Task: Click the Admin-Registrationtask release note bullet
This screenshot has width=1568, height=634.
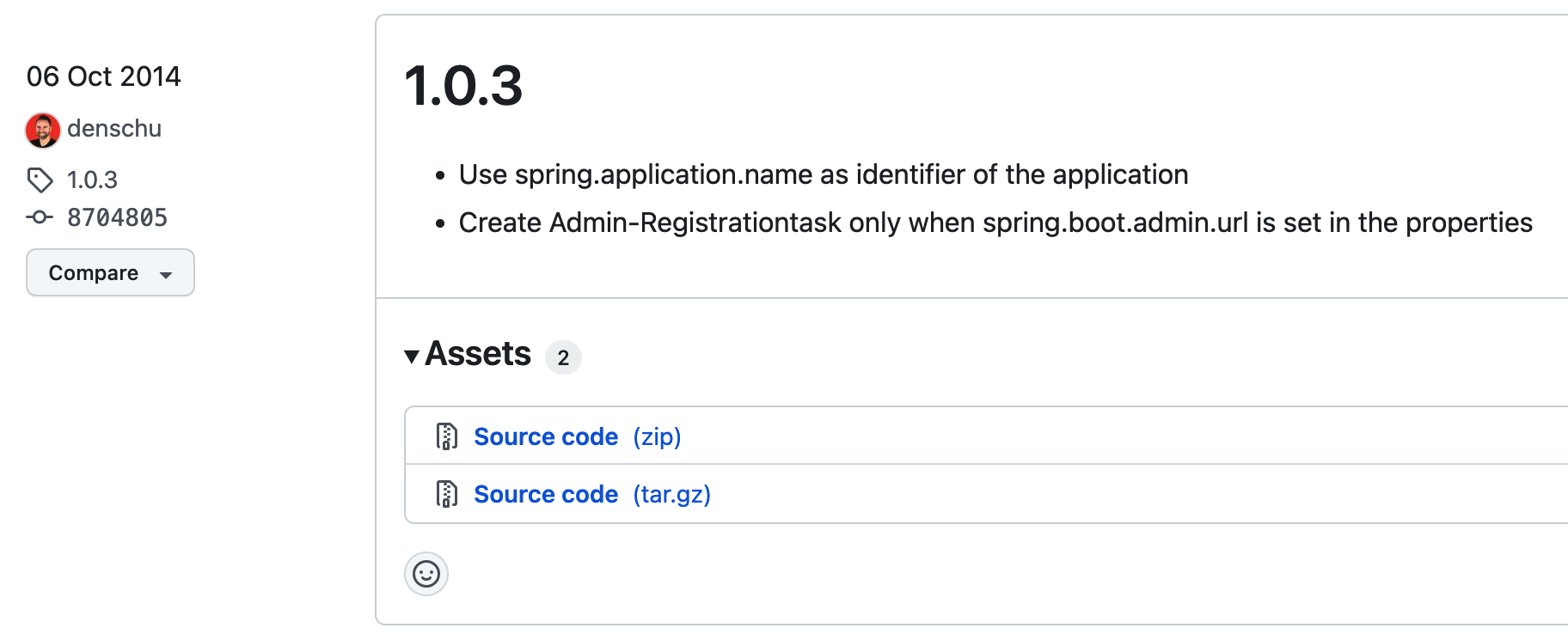Action: coord(995,223)
